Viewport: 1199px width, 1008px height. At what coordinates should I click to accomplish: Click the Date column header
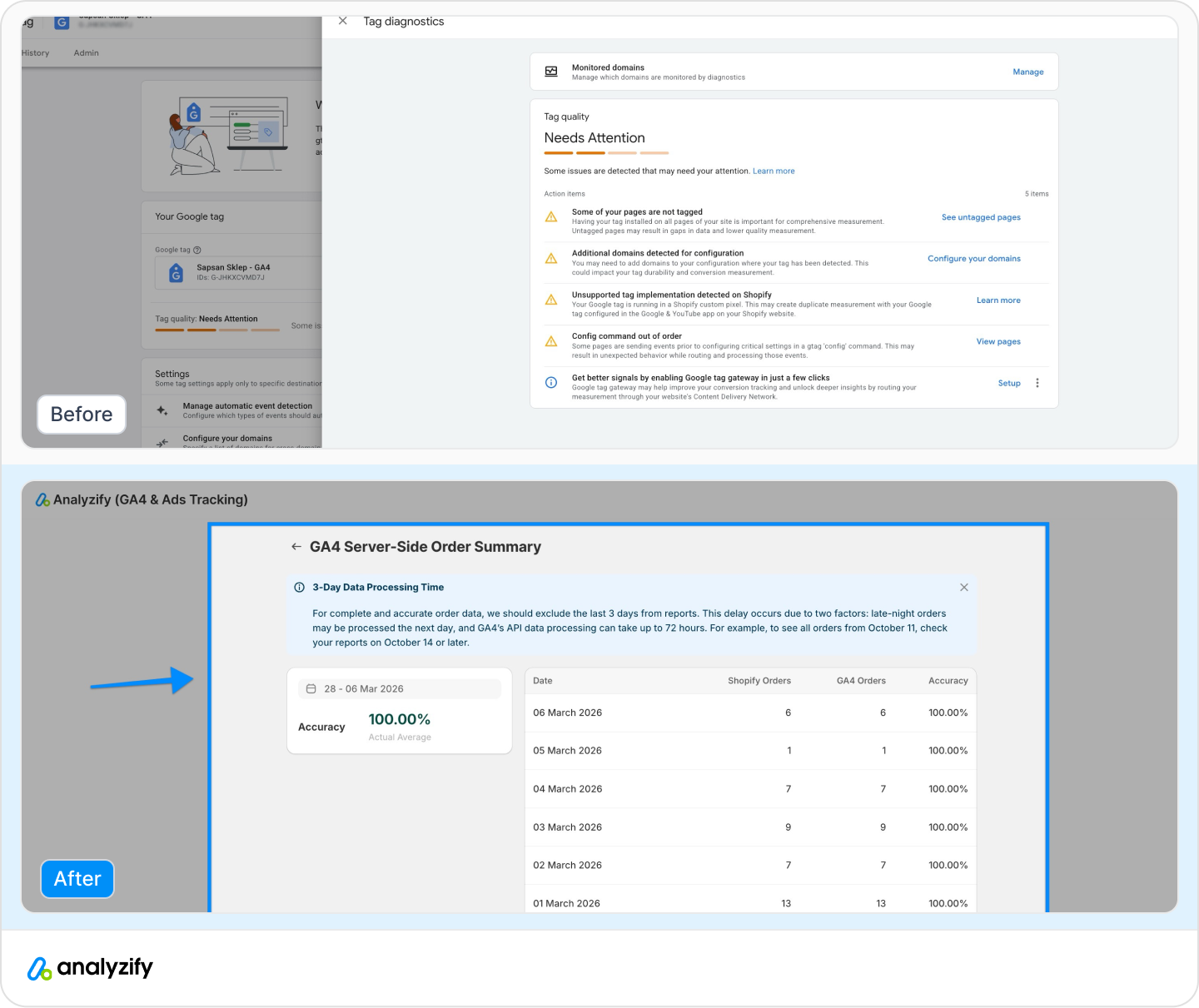543,681
